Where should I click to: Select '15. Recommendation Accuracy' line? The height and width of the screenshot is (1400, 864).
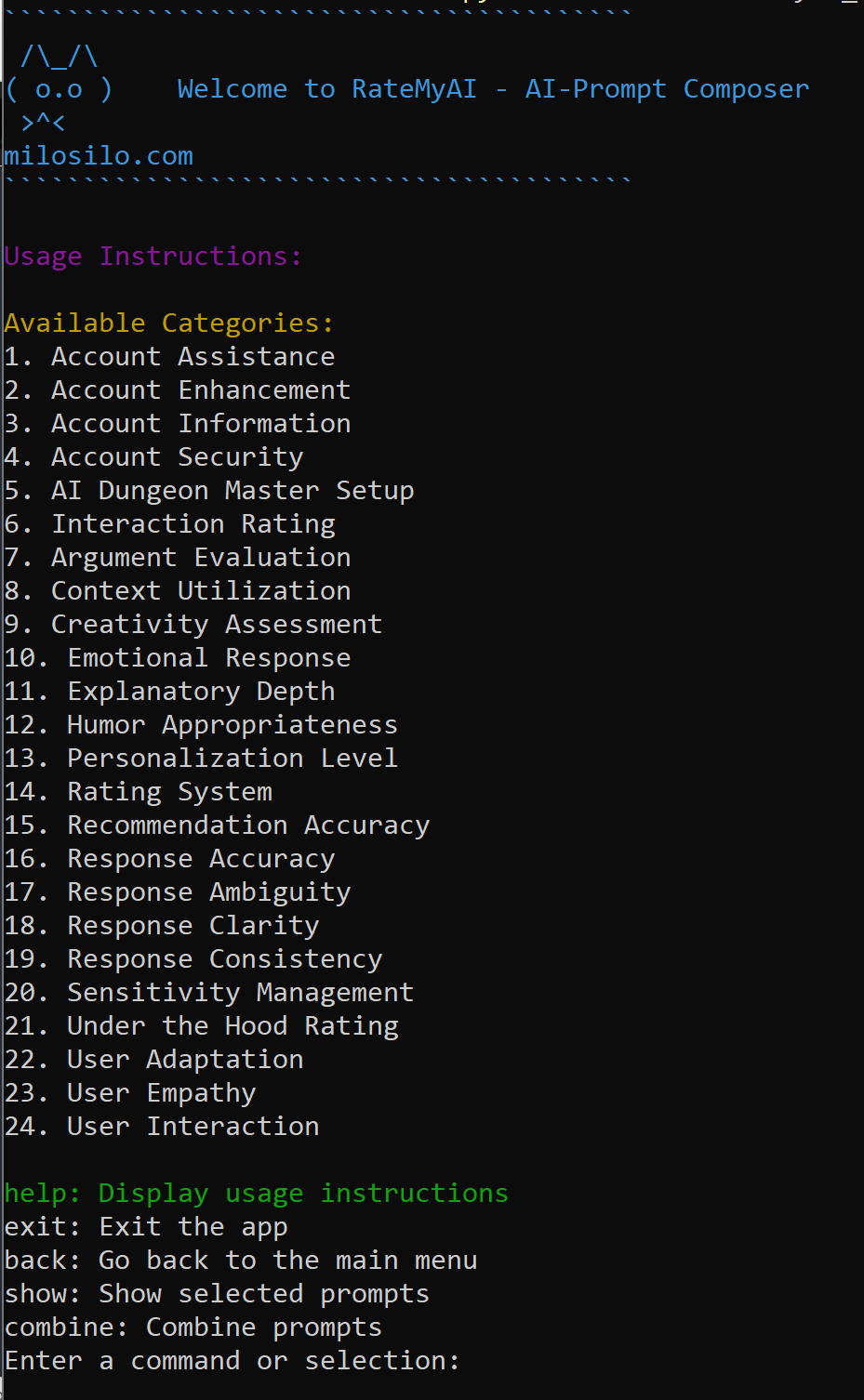pyautogui.click(x=217, y=825)
